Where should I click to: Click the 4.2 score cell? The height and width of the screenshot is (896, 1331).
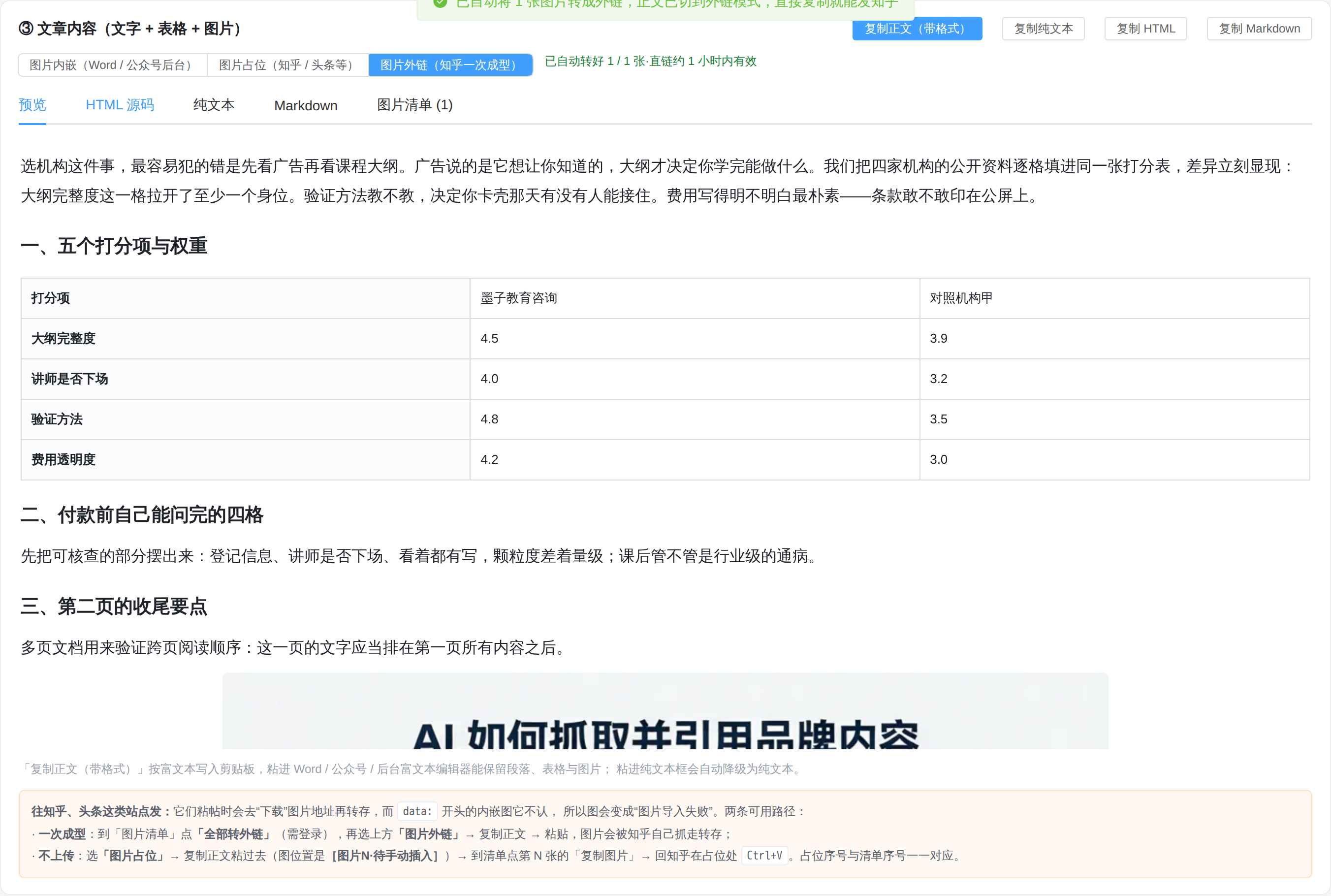(x=695, y=460)
